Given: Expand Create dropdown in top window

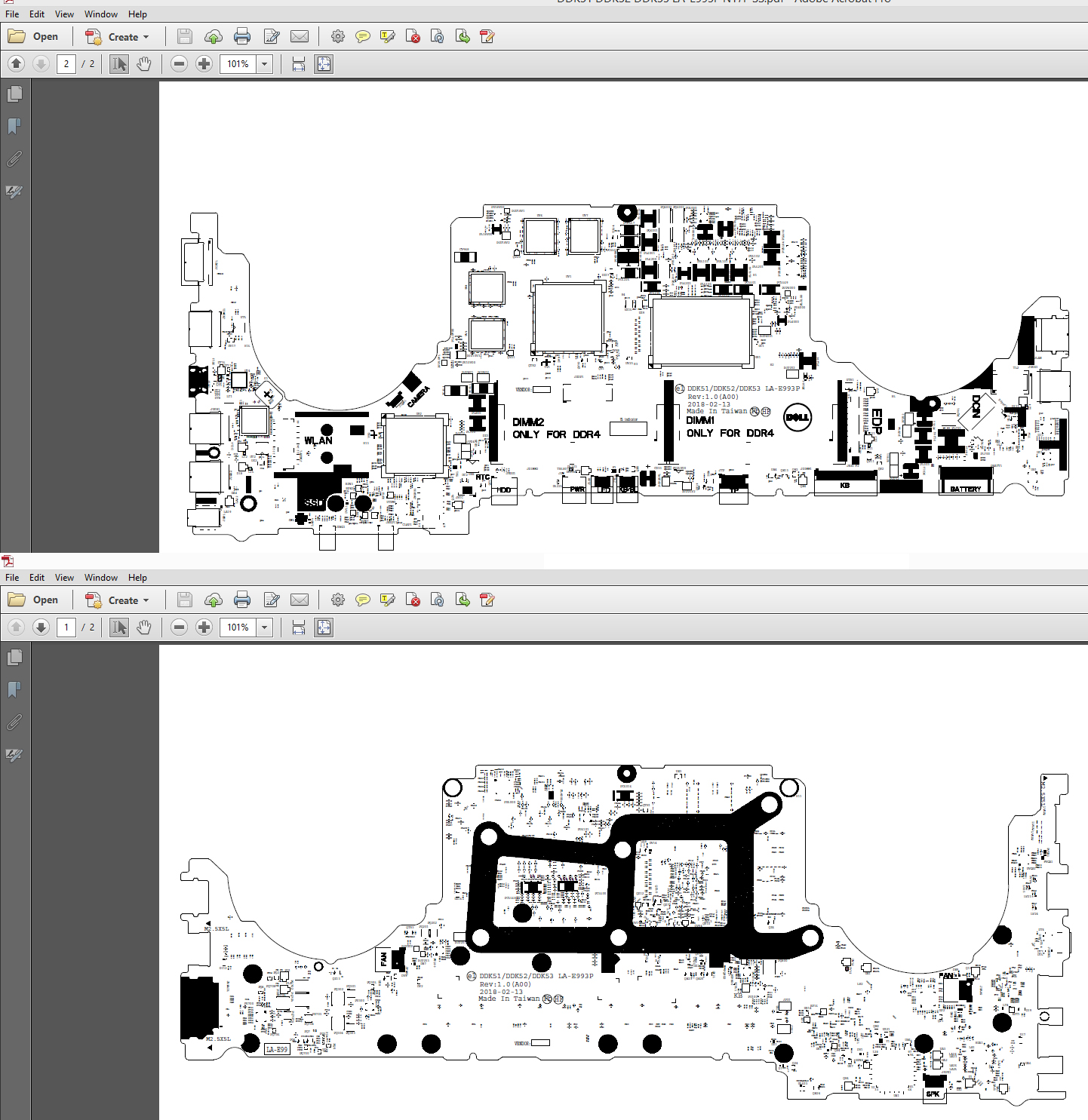Looking at the screenshot, I should point(118,36).
